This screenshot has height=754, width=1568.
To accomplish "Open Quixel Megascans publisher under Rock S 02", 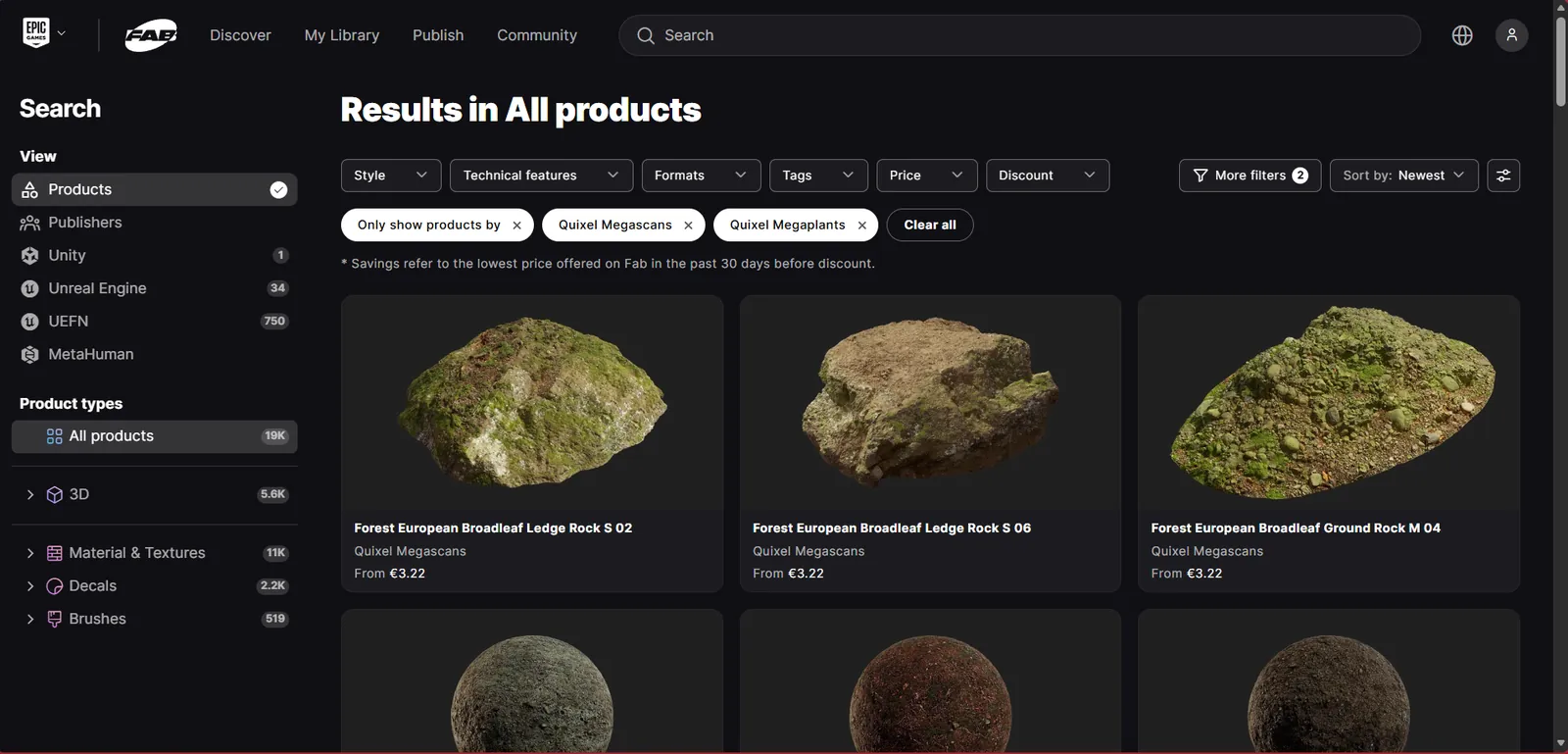I will click(410, 552).
